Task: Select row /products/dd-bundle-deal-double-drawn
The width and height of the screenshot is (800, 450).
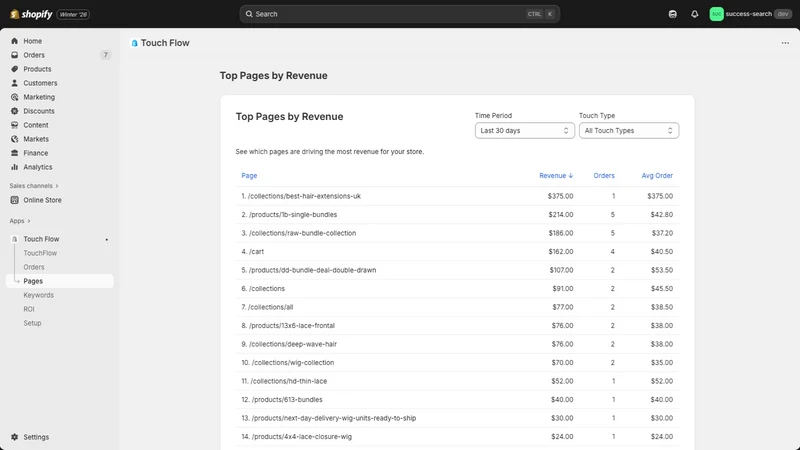Action: (x=457, y=270)
